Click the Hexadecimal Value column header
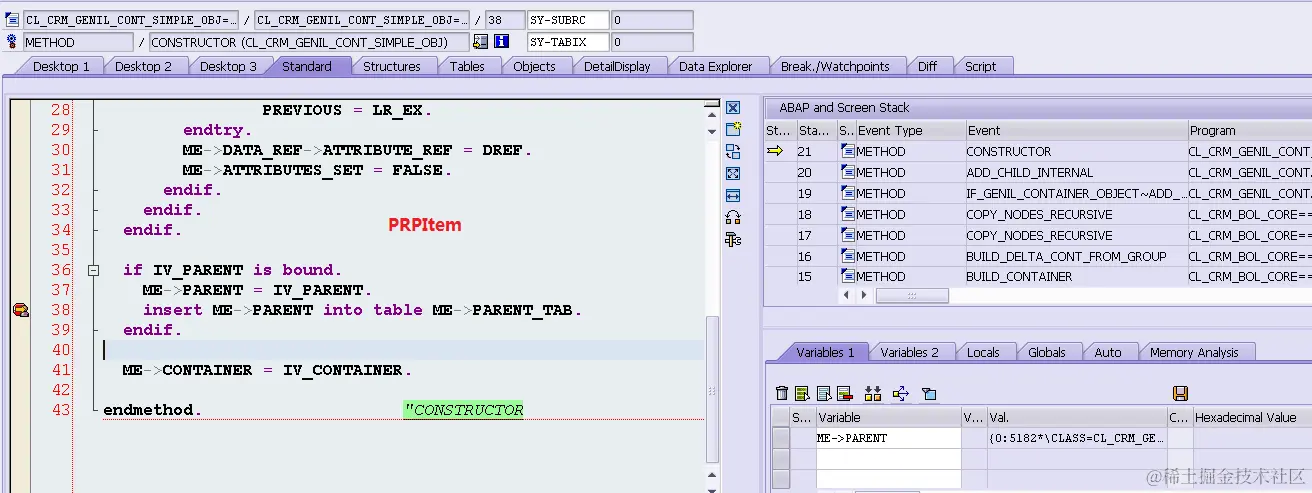The height and width of the screenshot is (493, 1312). click(1252, 417)
